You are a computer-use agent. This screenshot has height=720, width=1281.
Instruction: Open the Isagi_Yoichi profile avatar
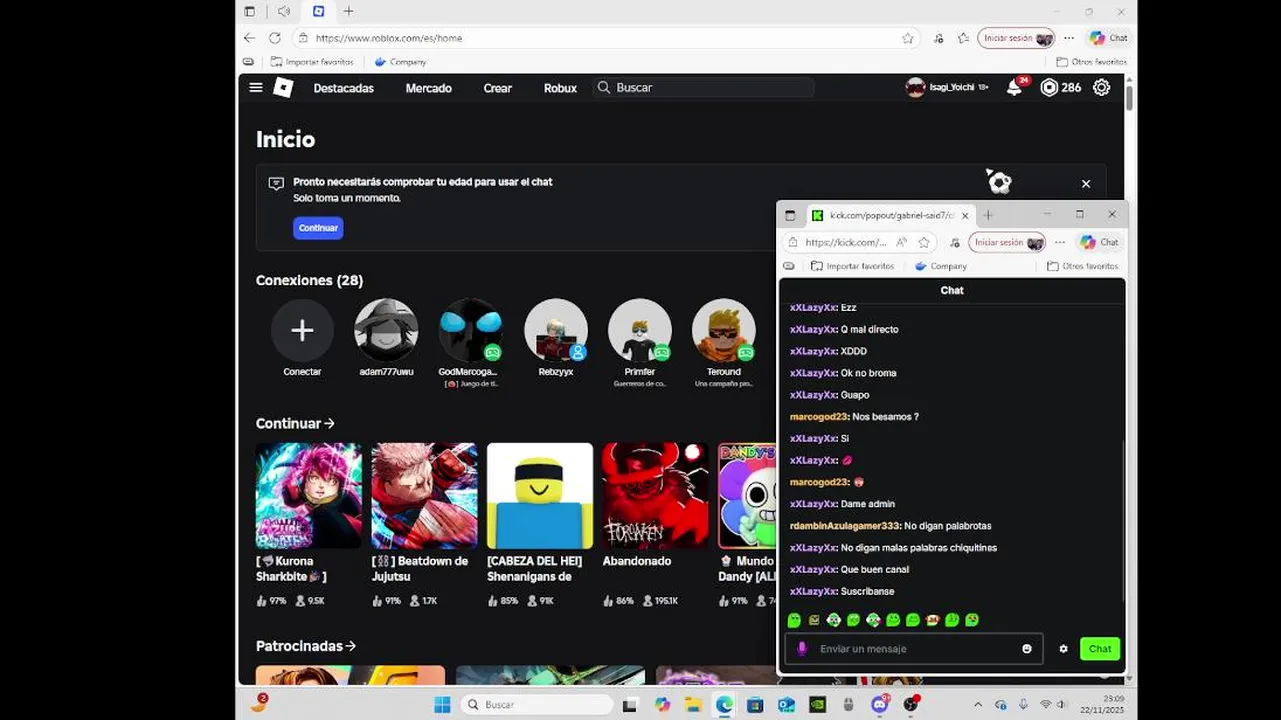[x=915, y=88]
